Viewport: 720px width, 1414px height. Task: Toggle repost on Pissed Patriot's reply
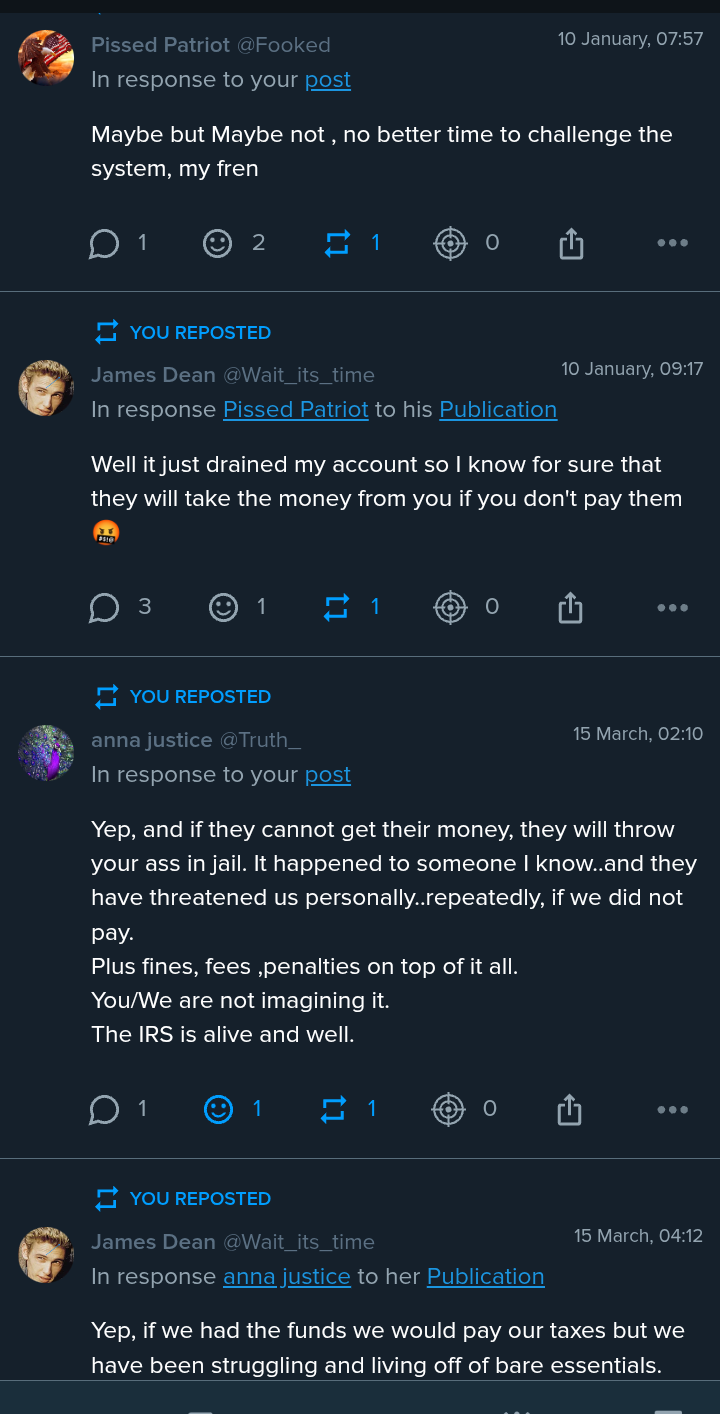(x=338, y=243)
